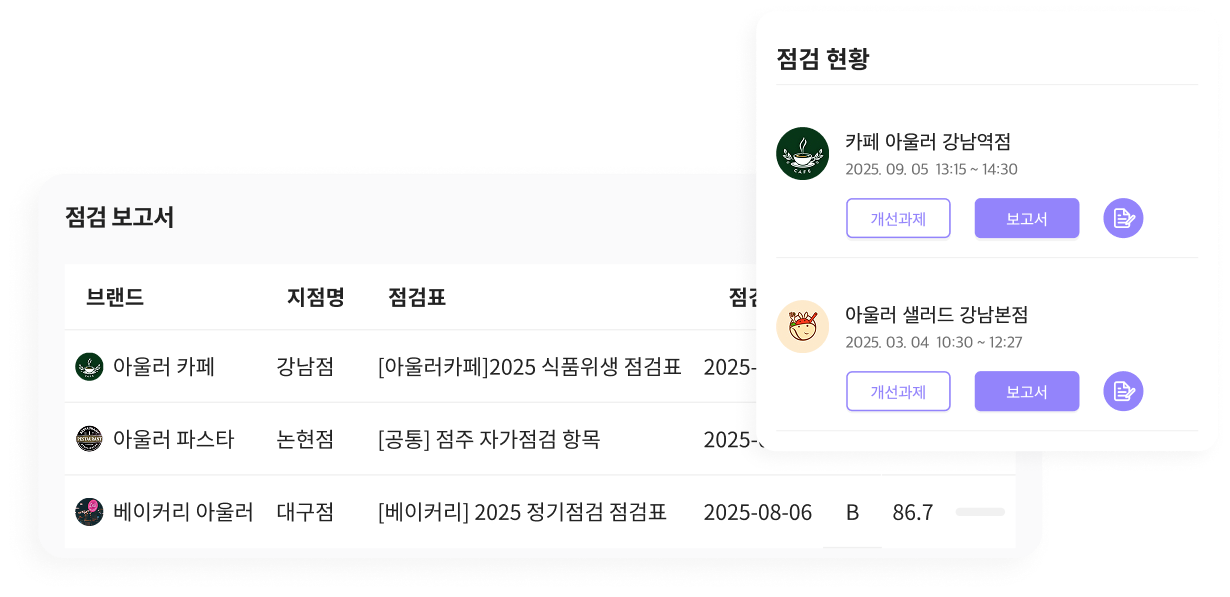This screenshot has width=1230, height=597.
Task: Click the 베이커리 아울러 brand icon in table
Action: [89, 513]
